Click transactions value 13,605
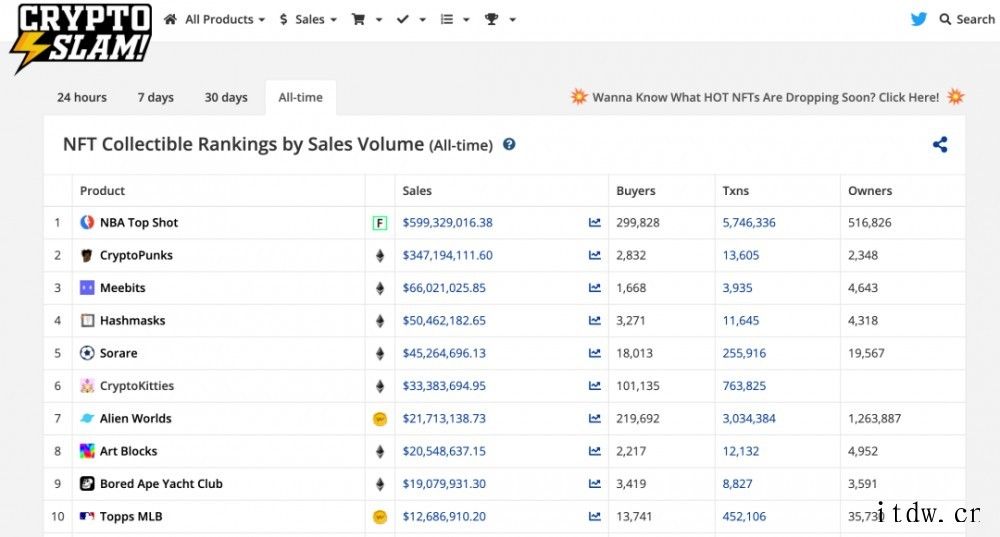This screenshot has height=537, width=1000. (x=741, y=255)
